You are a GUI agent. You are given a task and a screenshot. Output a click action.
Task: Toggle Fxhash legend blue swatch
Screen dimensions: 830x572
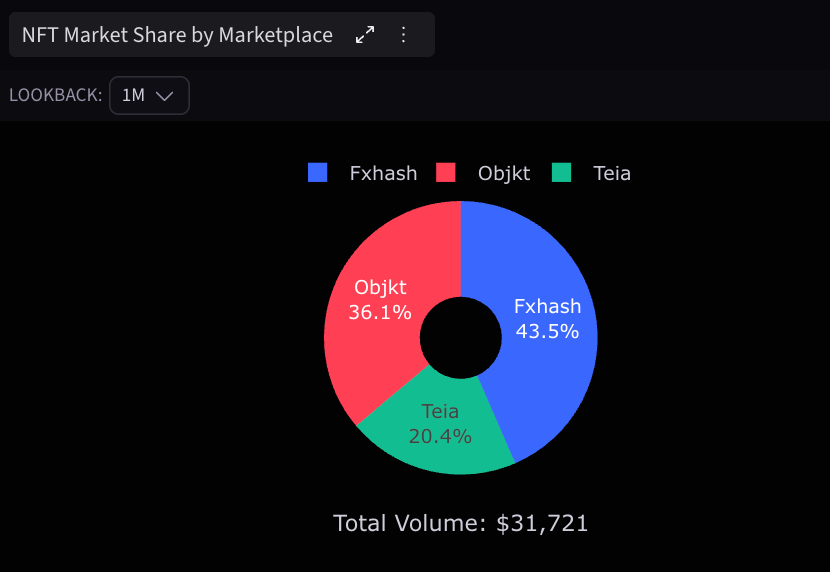(x=318, y=172)
